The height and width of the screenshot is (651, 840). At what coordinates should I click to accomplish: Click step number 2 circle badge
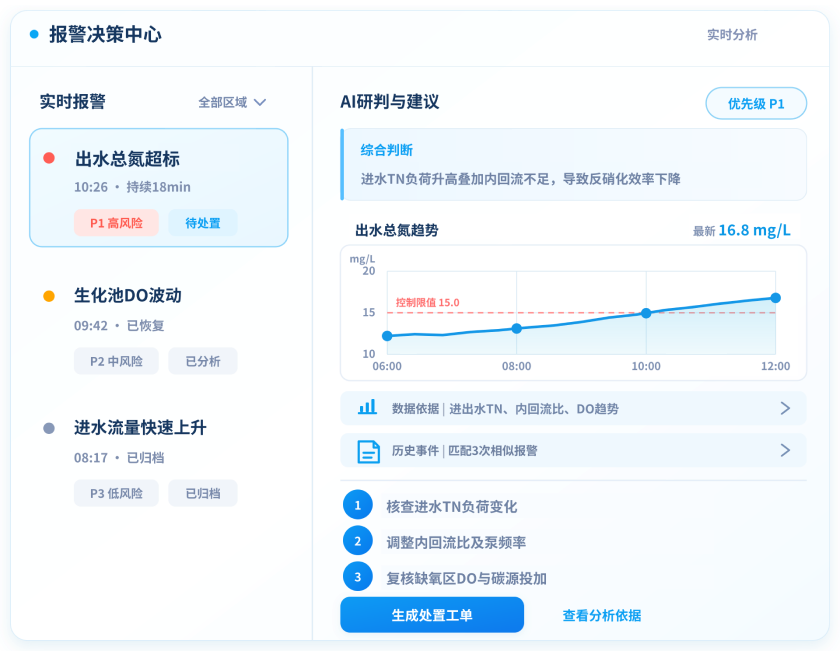click(358, 541)
